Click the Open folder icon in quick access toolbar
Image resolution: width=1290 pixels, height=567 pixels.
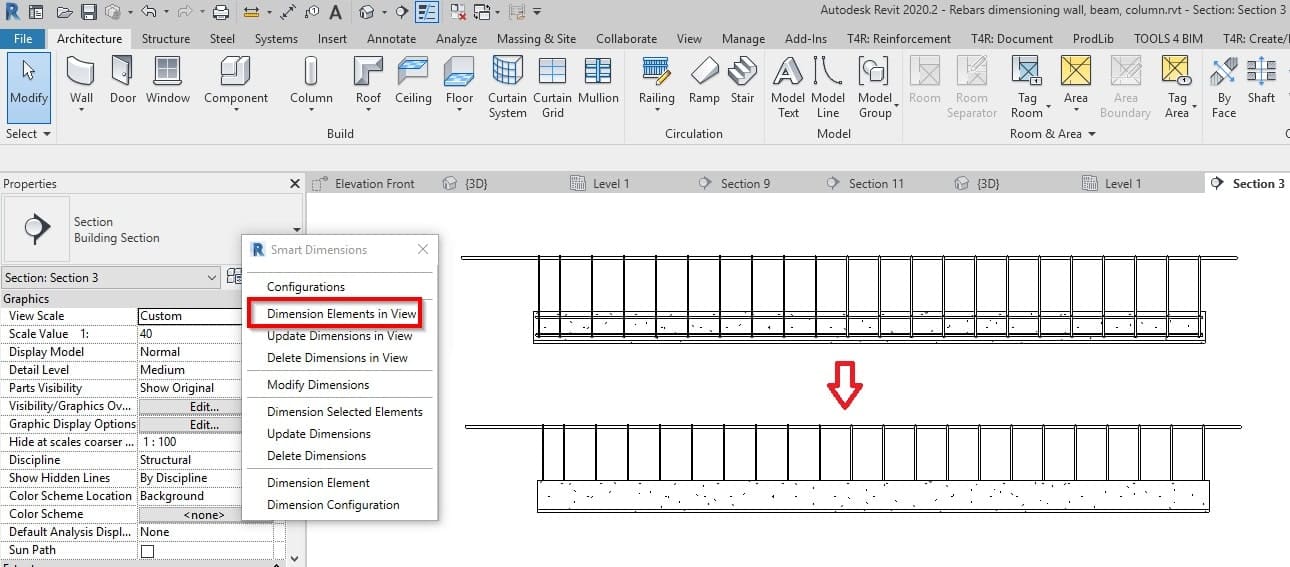[x=65, y=12]
